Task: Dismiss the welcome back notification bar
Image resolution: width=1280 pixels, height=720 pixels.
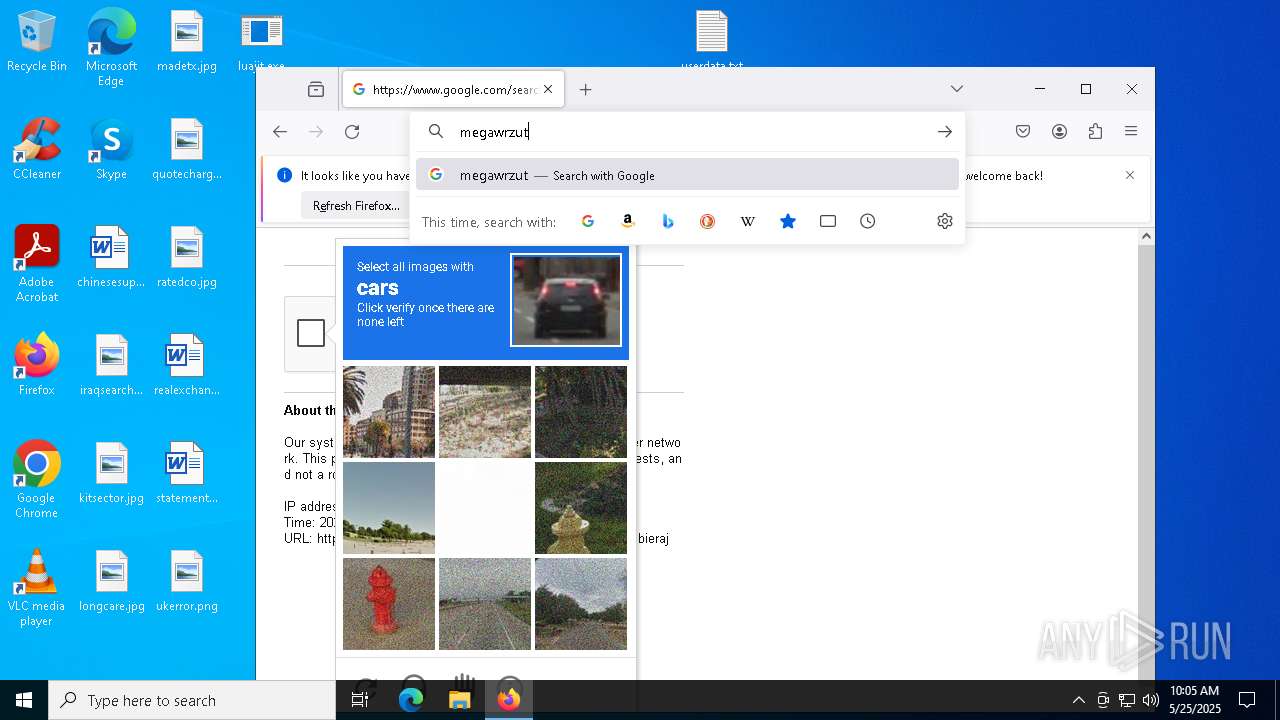Action: point(1130,175)
